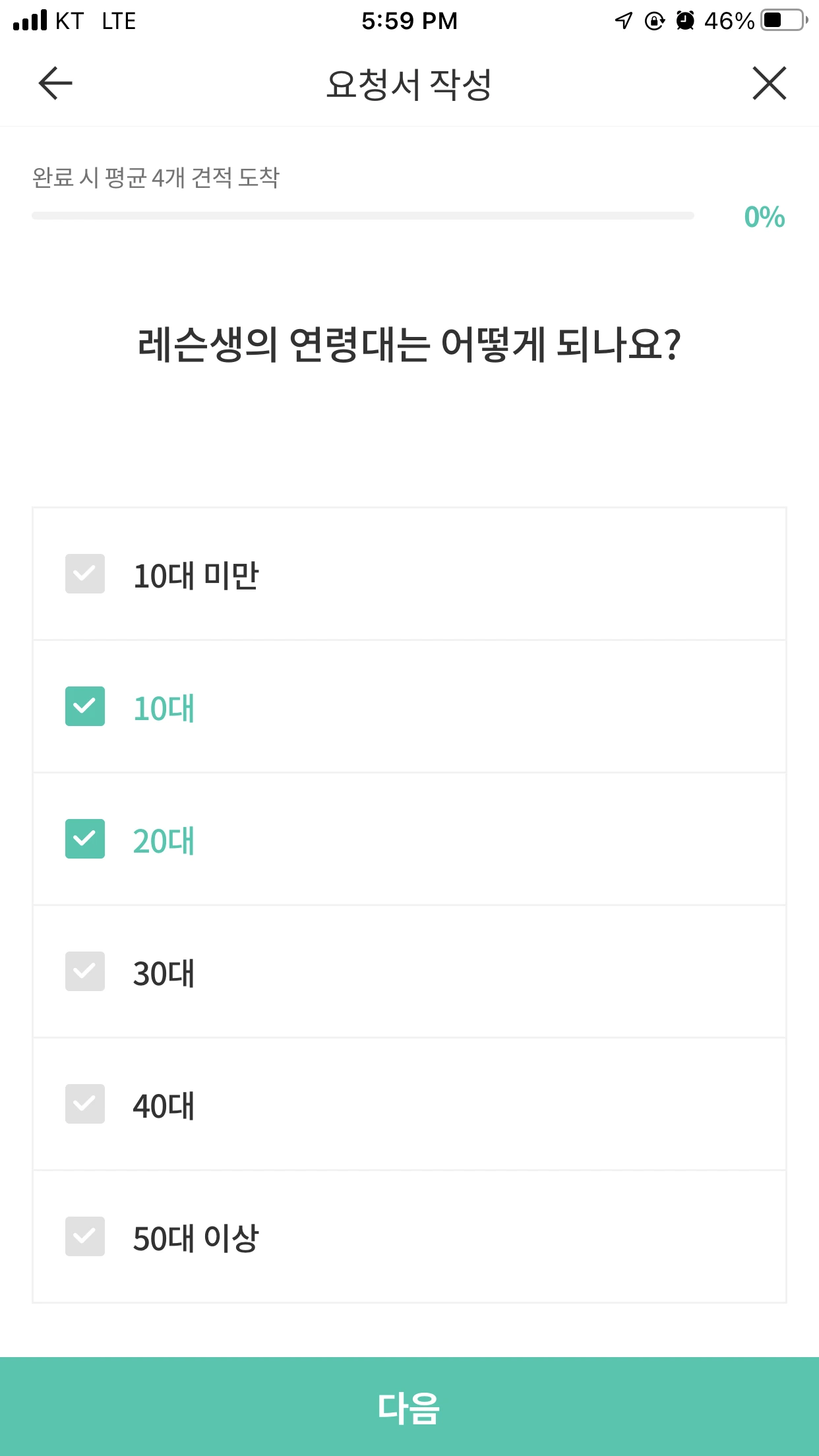Uncheck the 10대 checkbox
Image resolution: width=819 pixels, height=1456 pixels.
coord(85,706)
